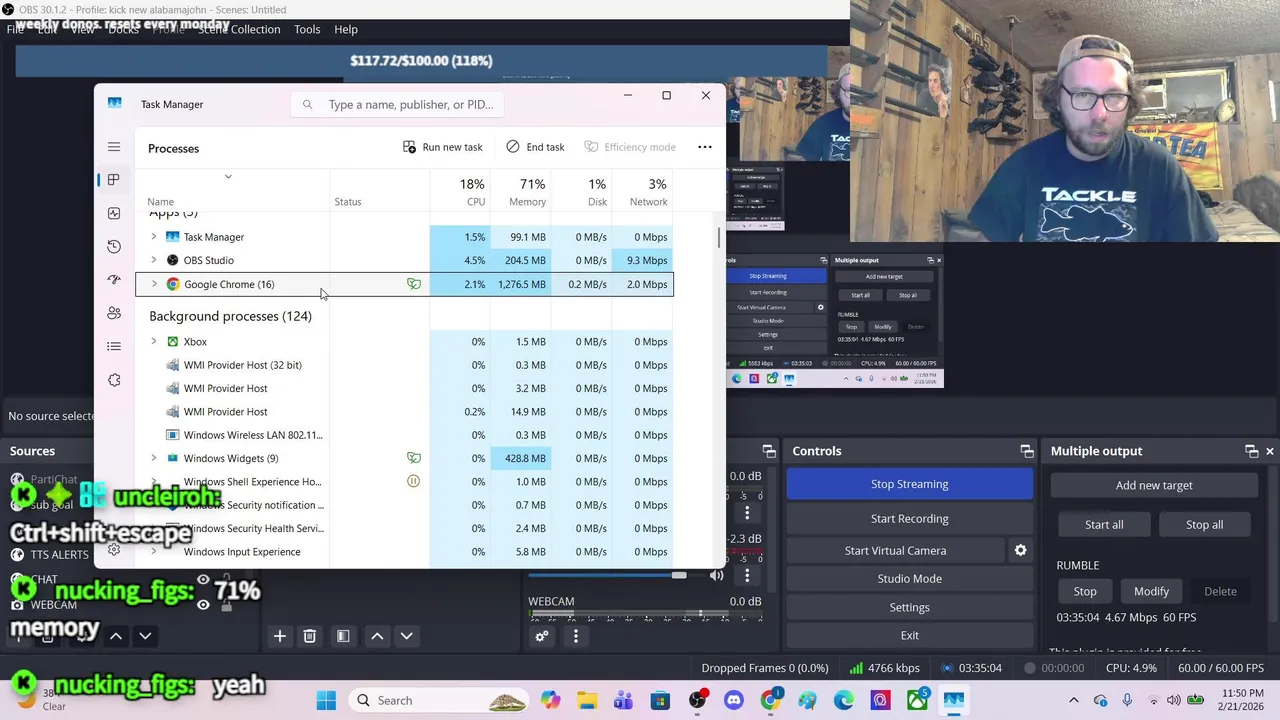Expand OBS Studio process row
This screenshot has width=1280, height=720.
pos(154,260)
